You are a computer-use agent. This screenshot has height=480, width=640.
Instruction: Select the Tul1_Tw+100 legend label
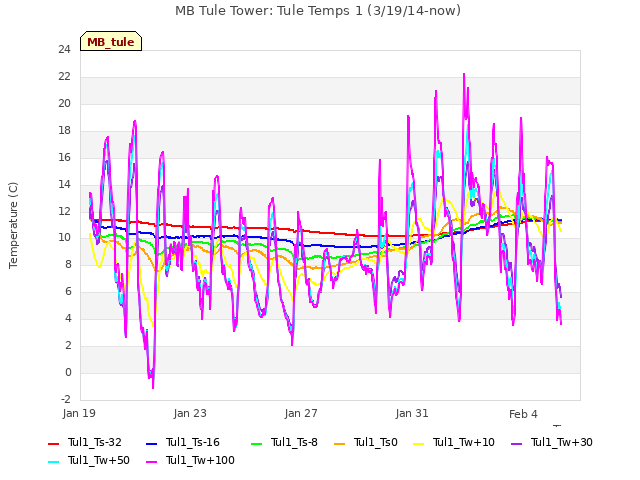pyautogui.click(x=200, y=460)
